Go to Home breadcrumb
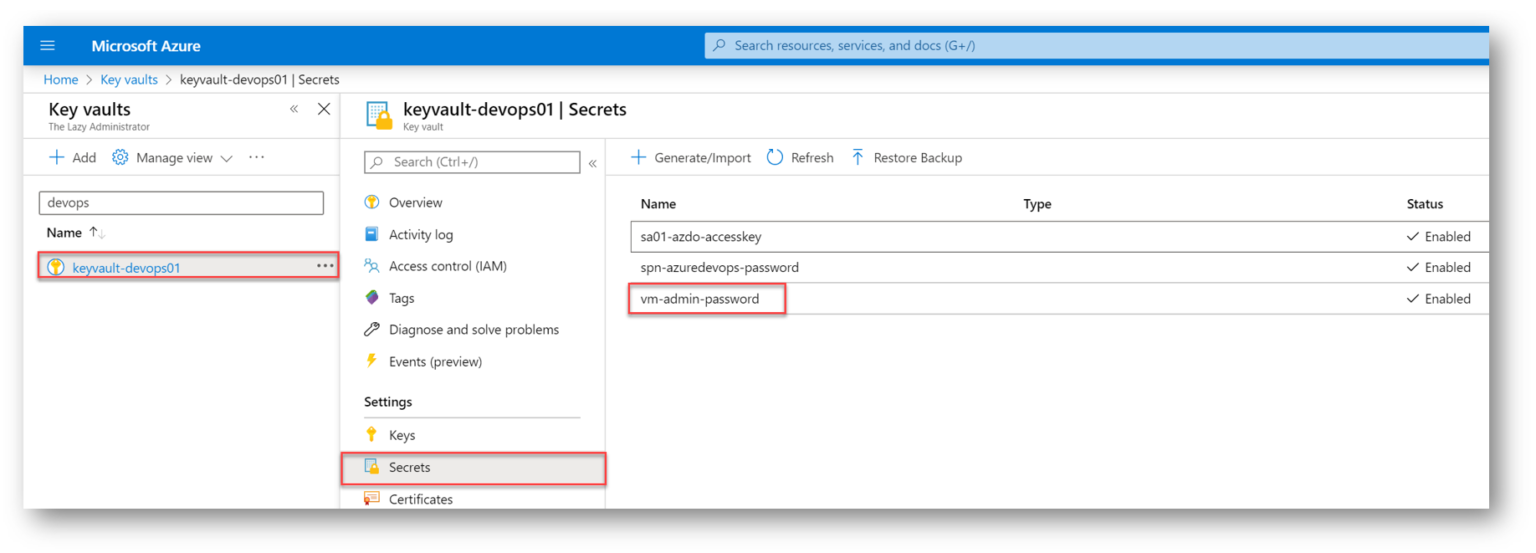This screenshot has width=1536, height=553. pyautogui.click(x=61, y=80)
